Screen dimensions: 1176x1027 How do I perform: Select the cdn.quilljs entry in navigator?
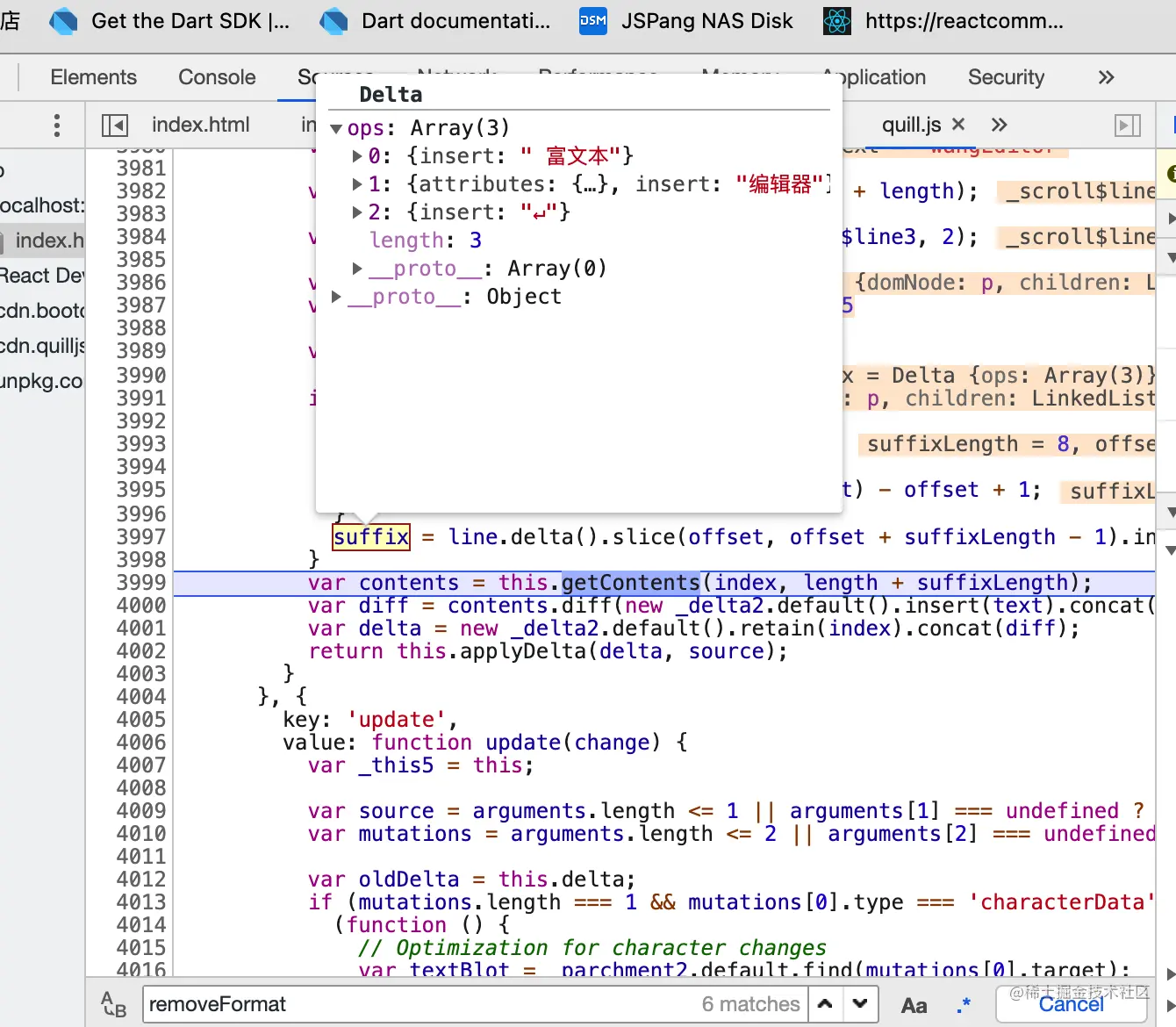tap(42, 346)
